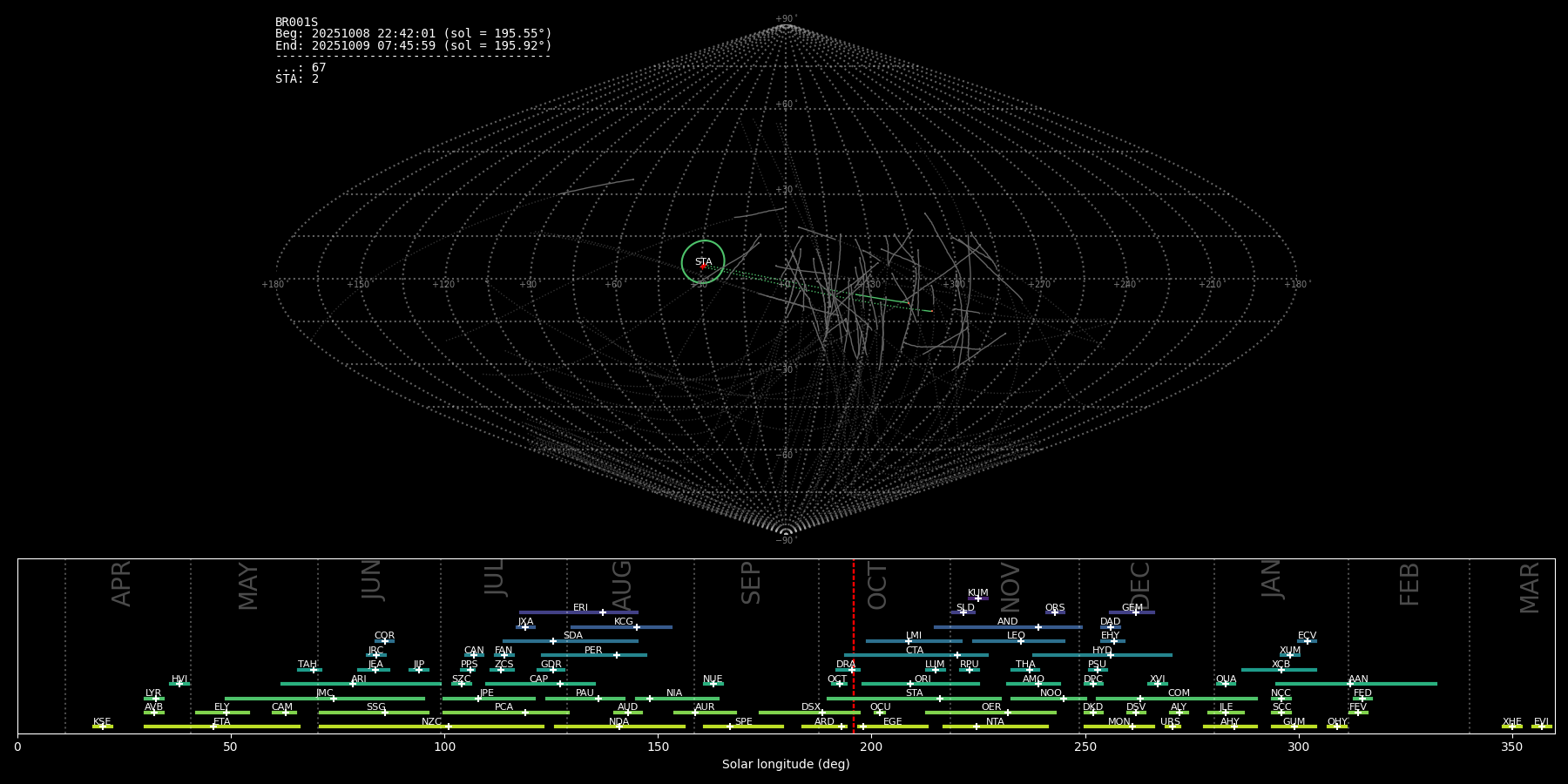Click the ORI shower peak marker

(910, 684)
